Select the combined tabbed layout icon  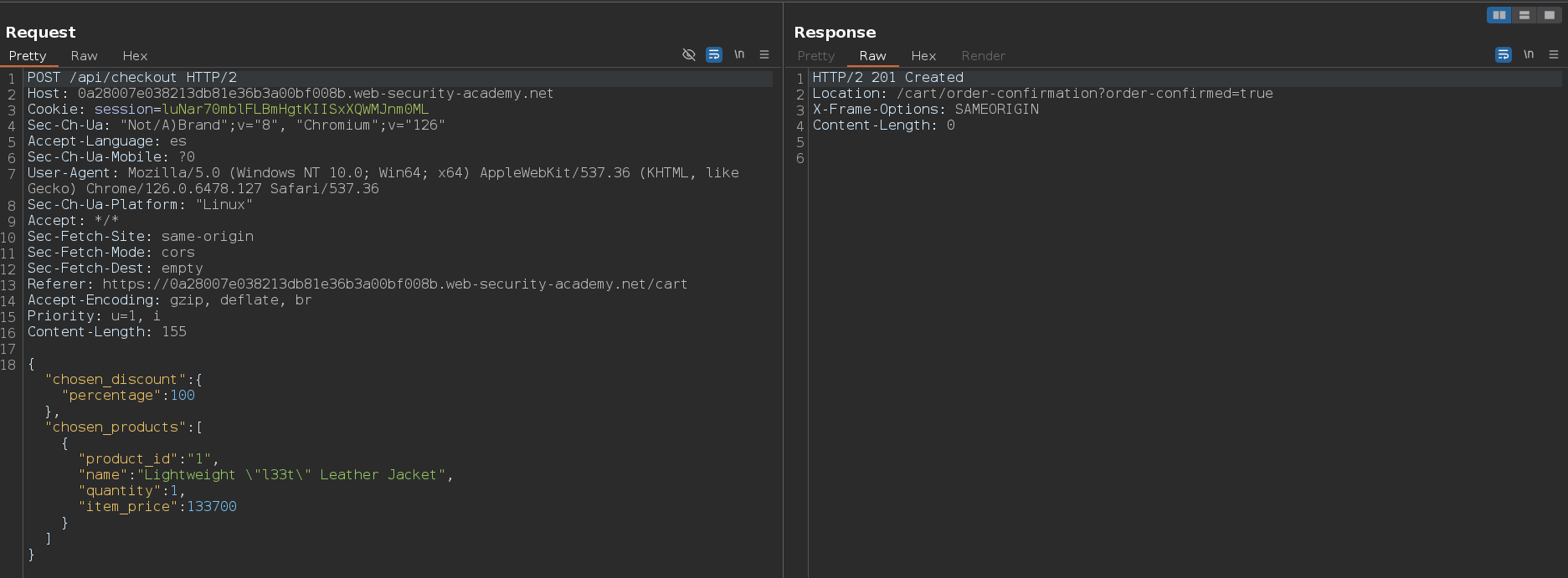coord(1549,15)
